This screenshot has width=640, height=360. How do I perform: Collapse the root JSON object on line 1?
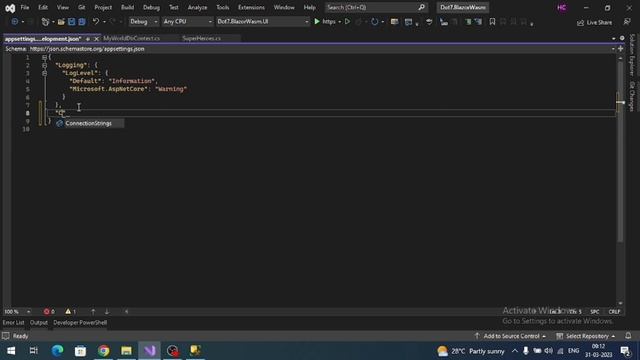44,58
